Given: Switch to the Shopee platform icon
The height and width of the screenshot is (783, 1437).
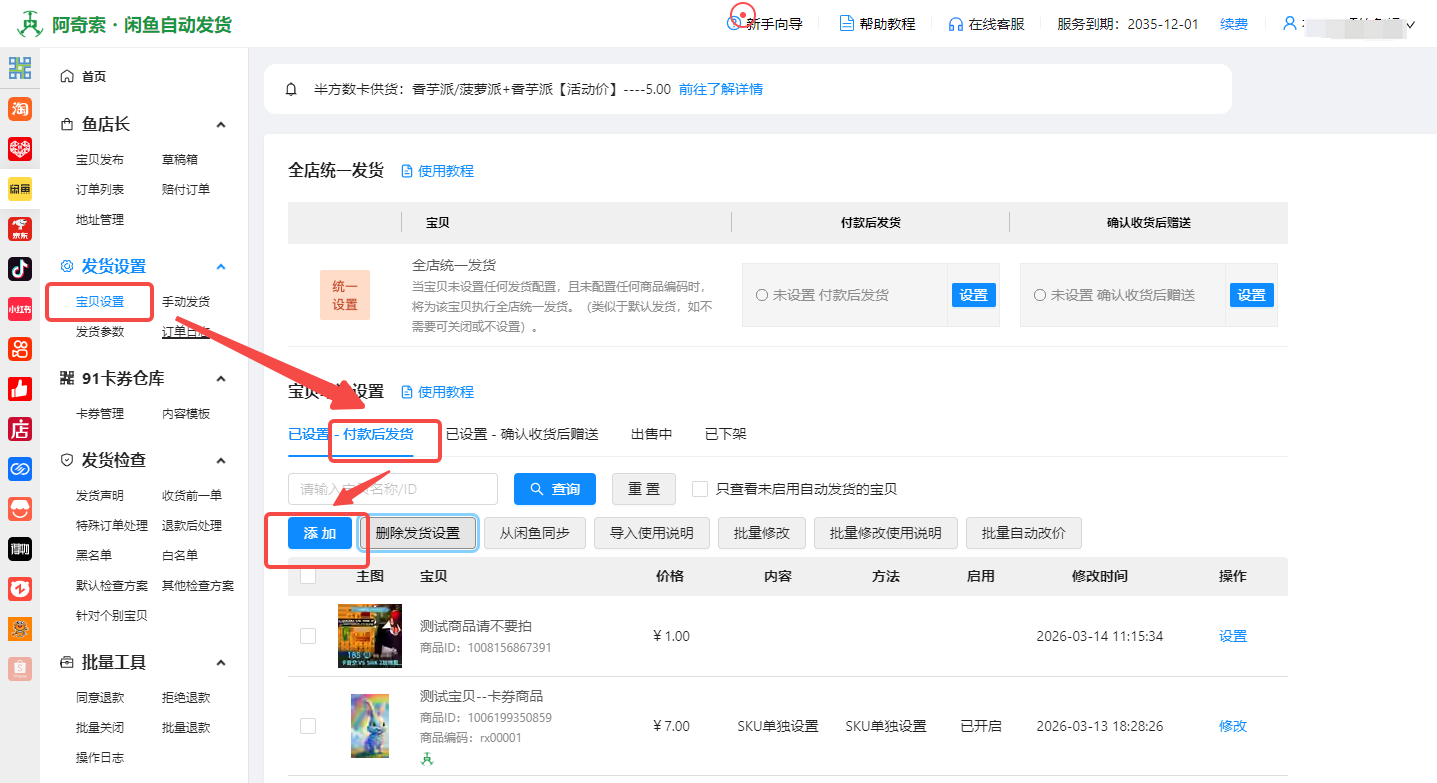Looking at the screenshot, I should point(20,669).
